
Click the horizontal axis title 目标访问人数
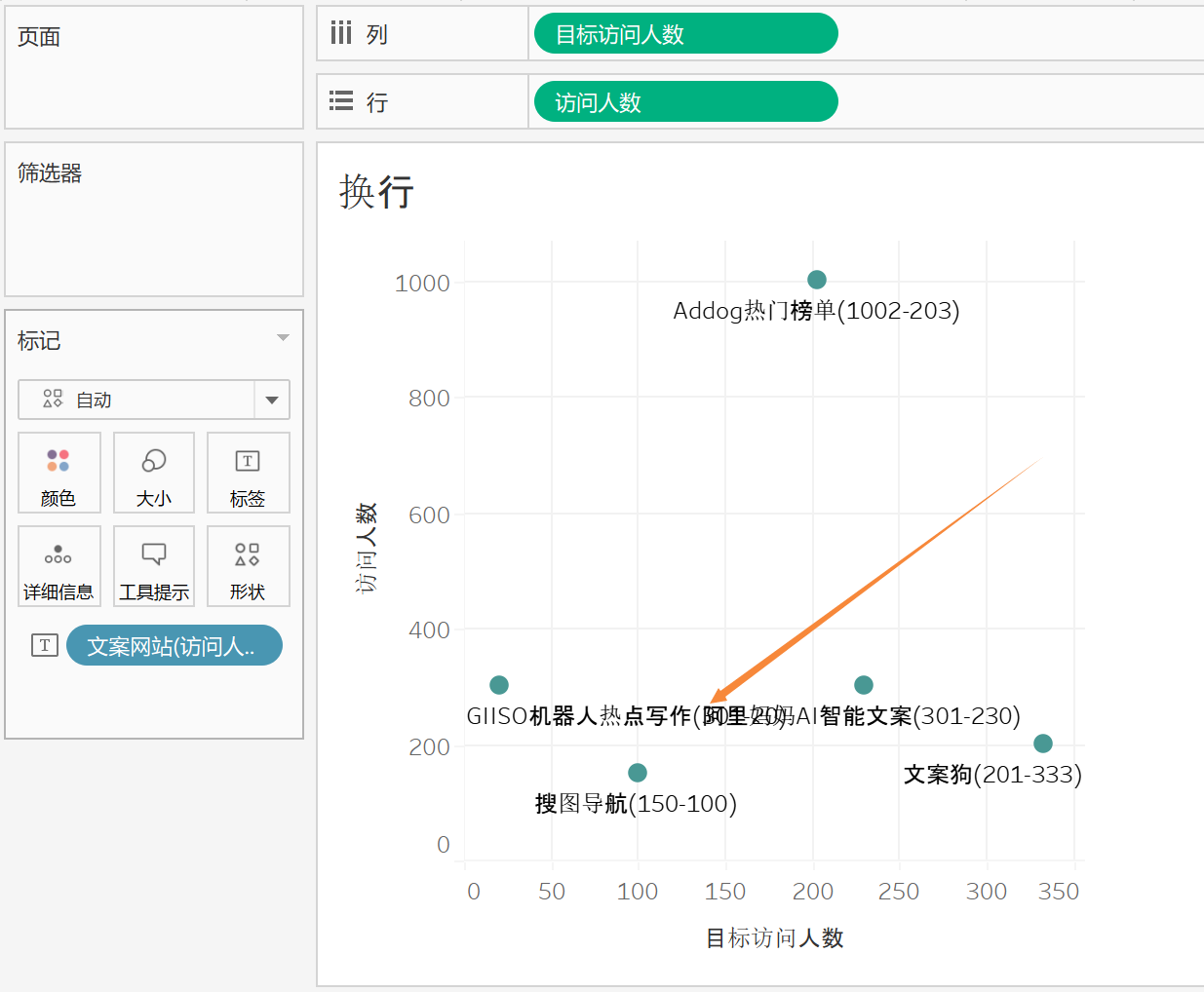point(775,938)
